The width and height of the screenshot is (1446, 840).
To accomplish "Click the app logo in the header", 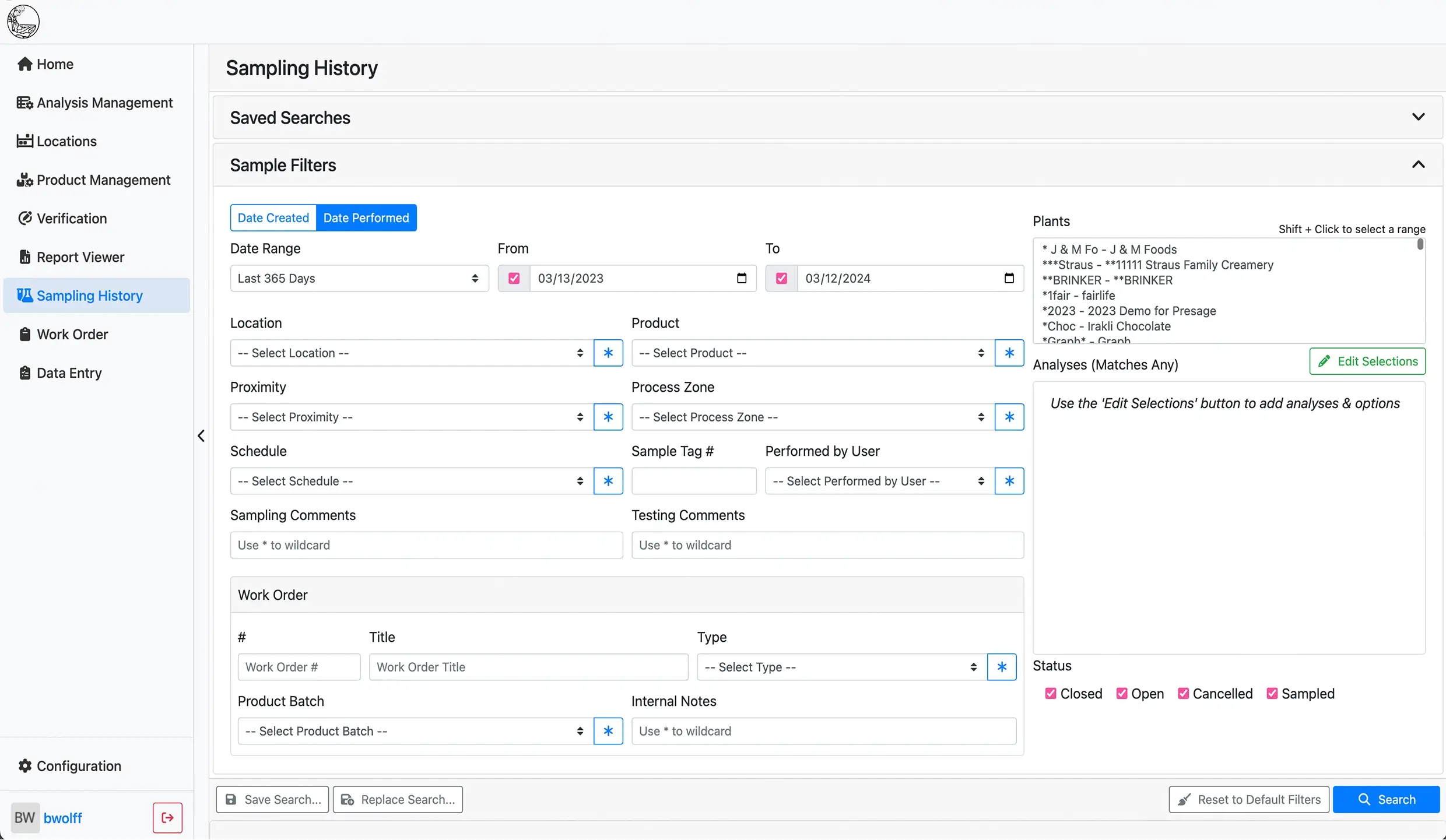I will pyautogui.click(x=23, y=22).
